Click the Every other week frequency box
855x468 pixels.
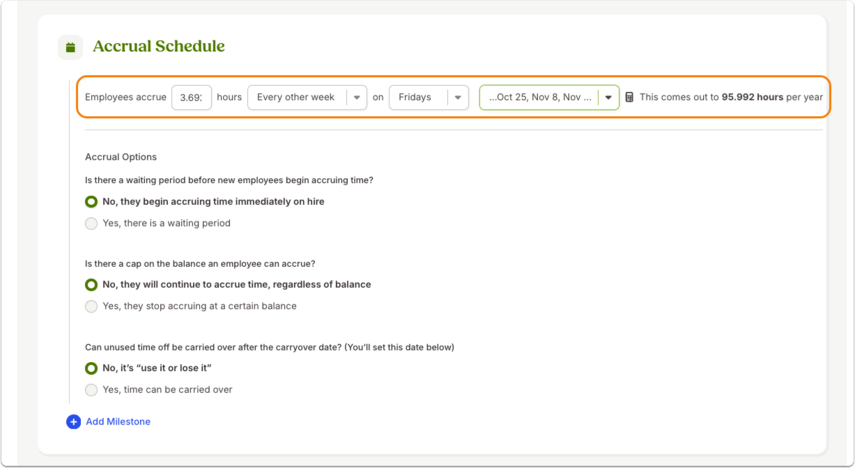click(307, 98)
